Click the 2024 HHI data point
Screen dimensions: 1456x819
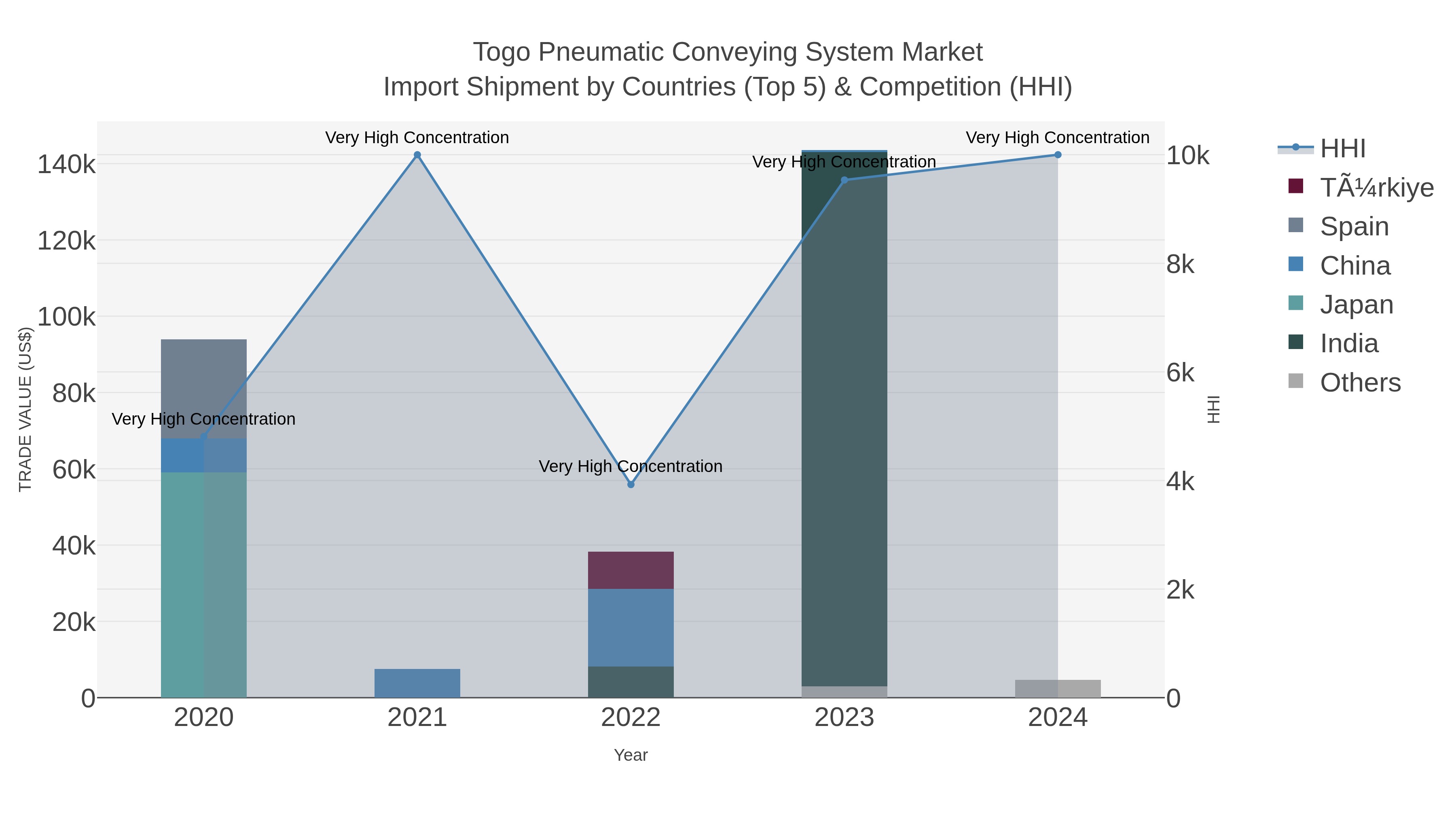pyautogui.click(x=1058, y=155)
